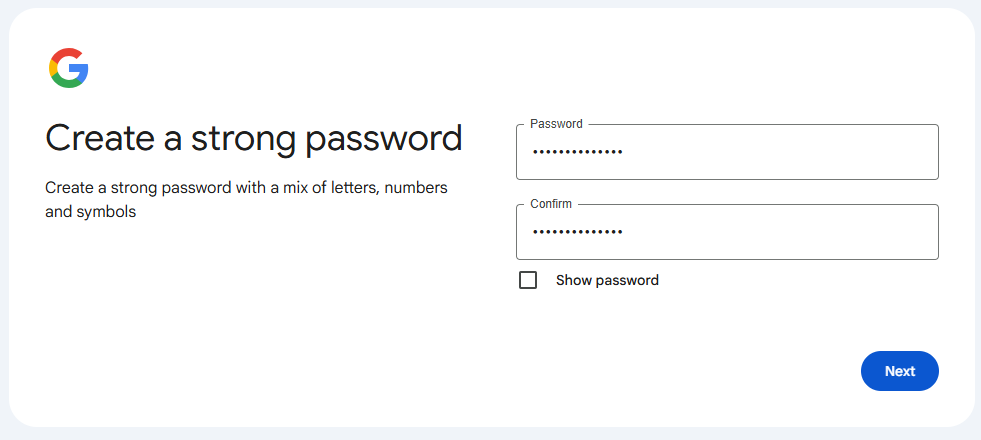Screen dimensions: 981x440
Task: Click the "Password" floating field label
Action: pos(556,124)
